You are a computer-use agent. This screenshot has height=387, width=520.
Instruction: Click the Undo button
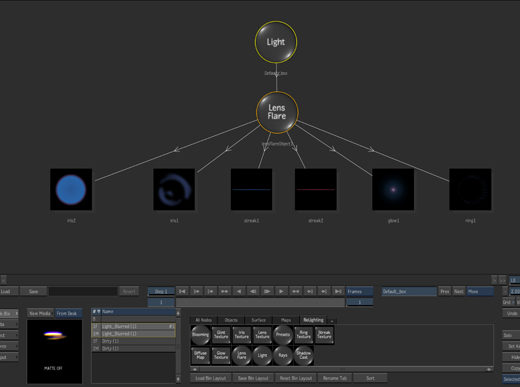512,313
